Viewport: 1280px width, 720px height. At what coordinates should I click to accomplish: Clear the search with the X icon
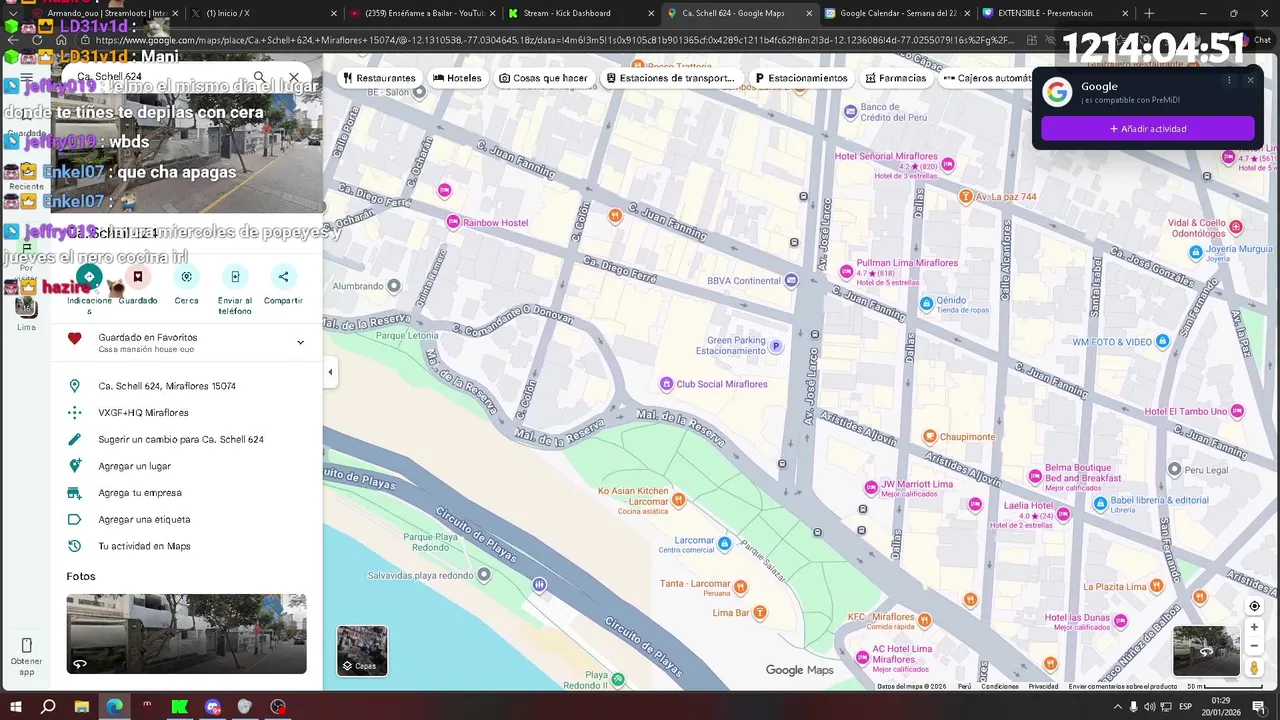click(x=294, y=76)
